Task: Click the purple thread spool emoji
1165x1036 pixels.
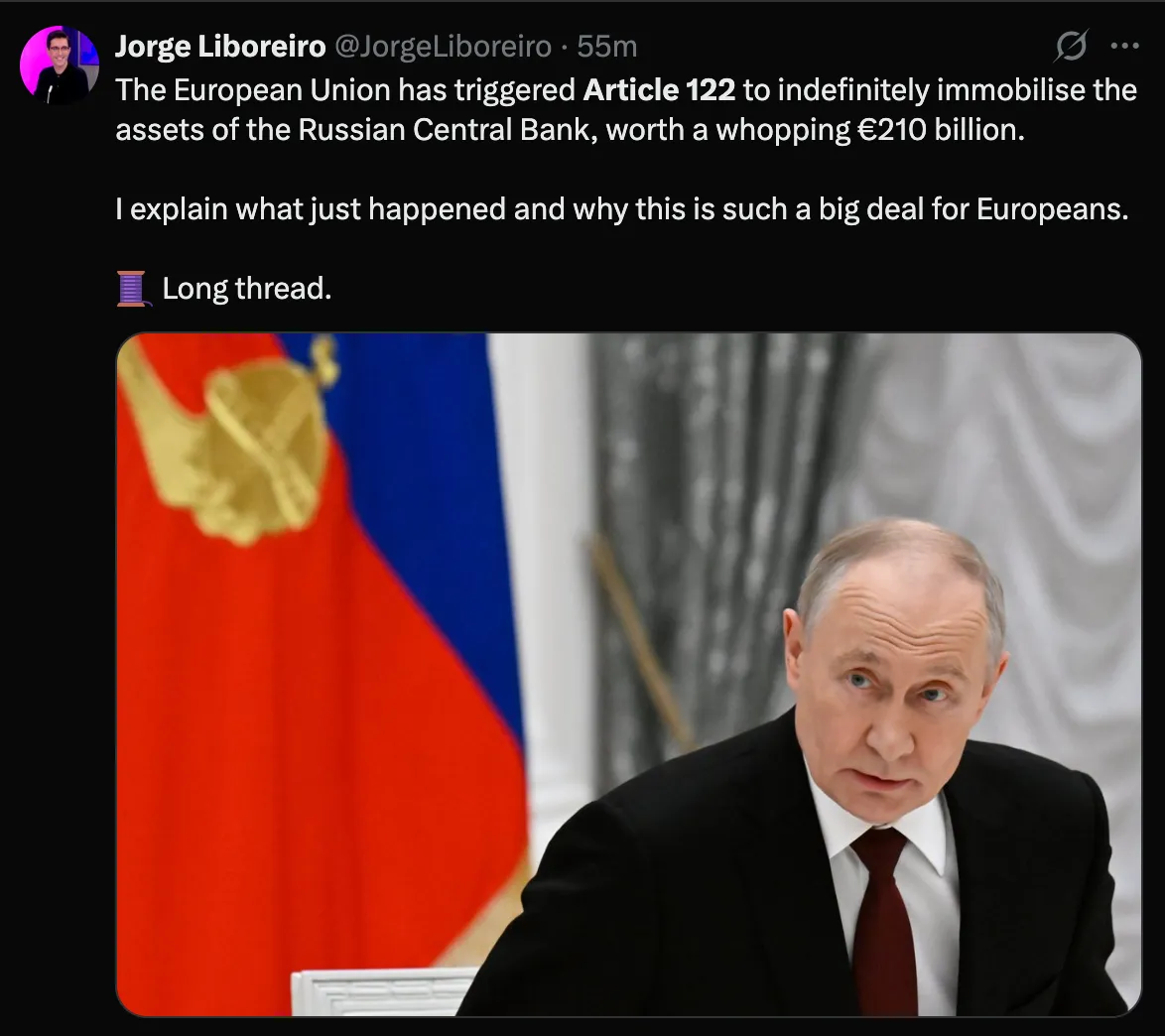Action: [132, 289]
